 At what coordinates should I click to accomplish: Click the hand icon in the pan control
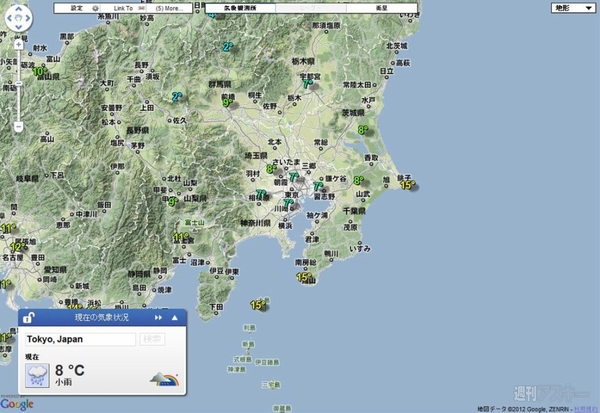coord(18,18)
